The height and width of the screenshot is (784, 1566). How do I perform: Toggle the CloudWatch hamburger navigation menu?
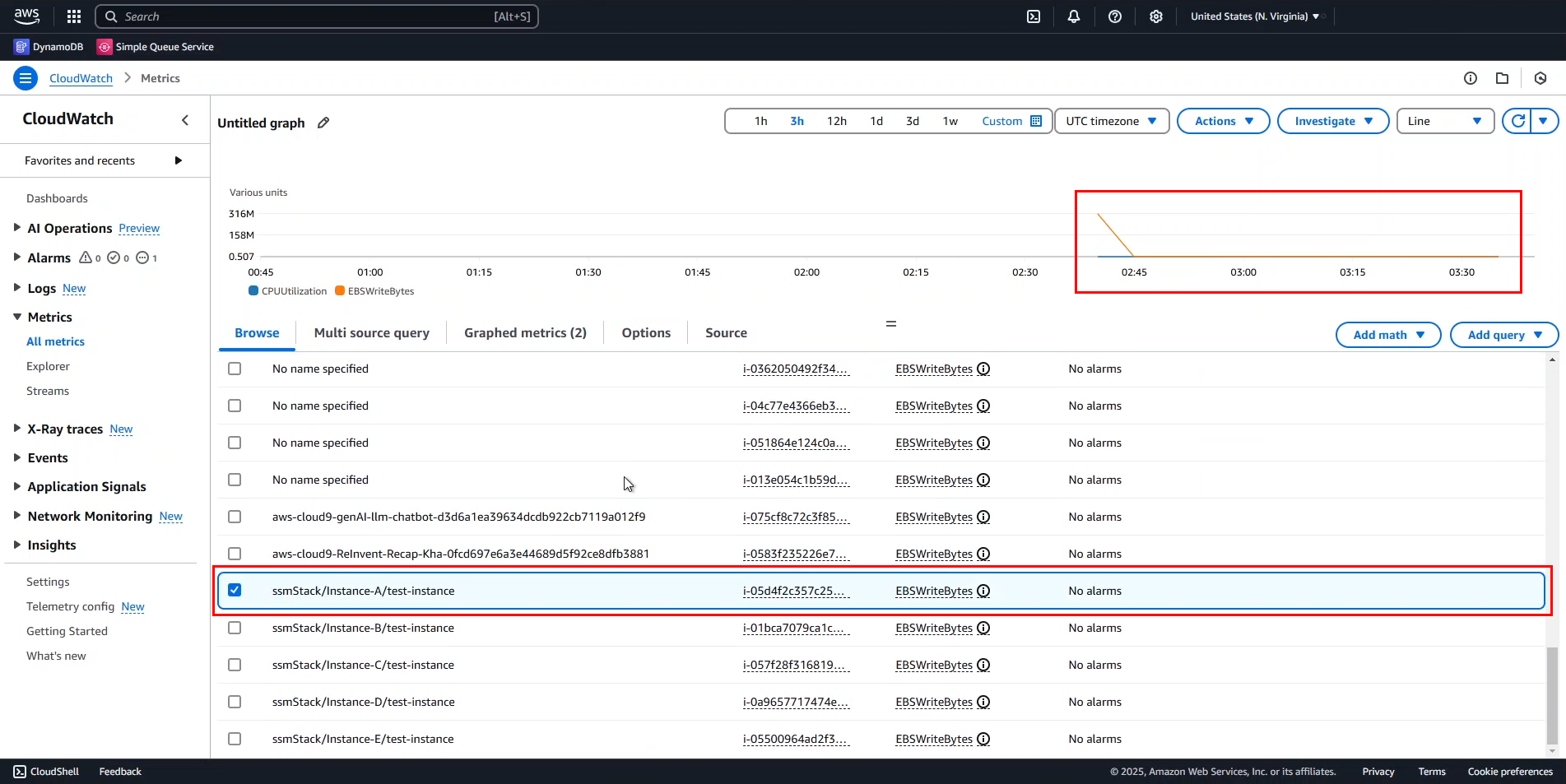point(26,78)
